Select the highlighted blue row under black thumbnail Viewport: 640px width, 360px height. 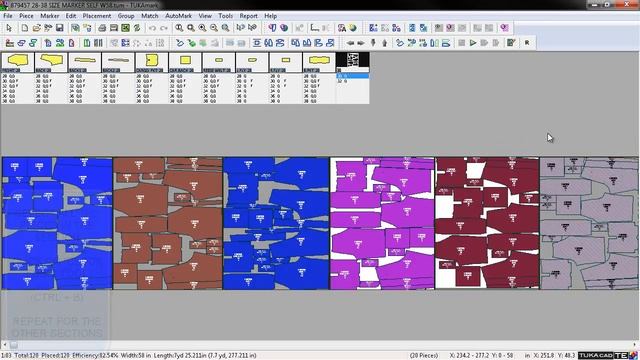tap(353, 76)
